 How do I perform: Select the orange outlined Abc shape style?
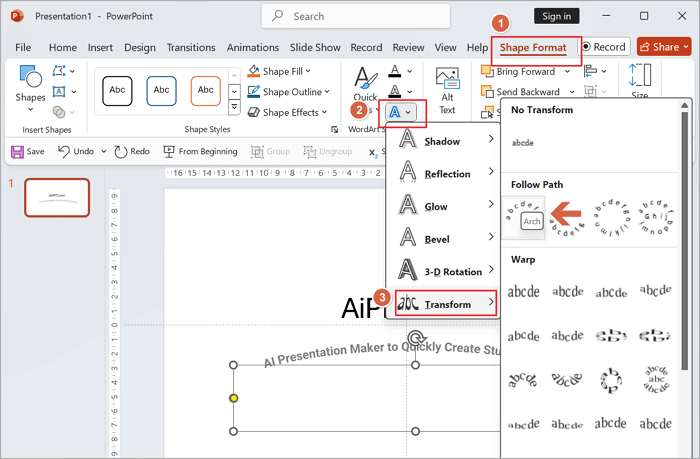(x=205, y=90)
